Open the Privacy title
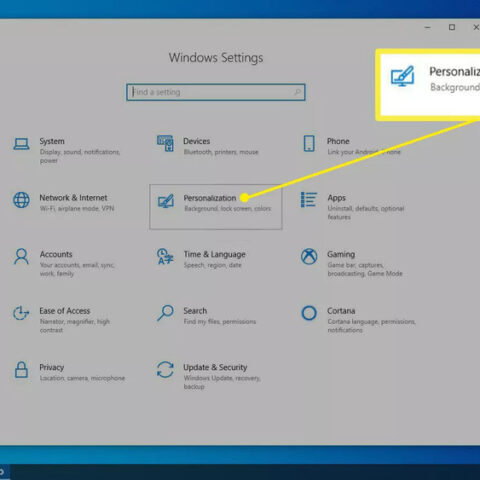This screenshot has height=480, width=480. (x=51, y=367)
